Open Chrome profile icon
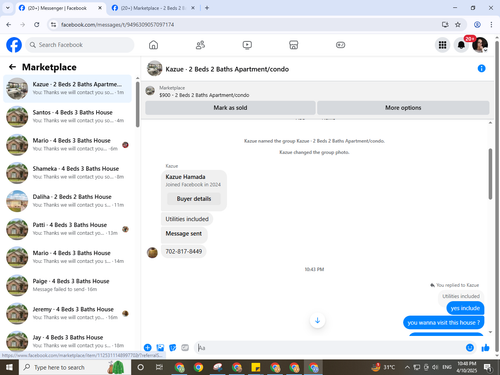 pyautogui.click(x=477, y=24)
